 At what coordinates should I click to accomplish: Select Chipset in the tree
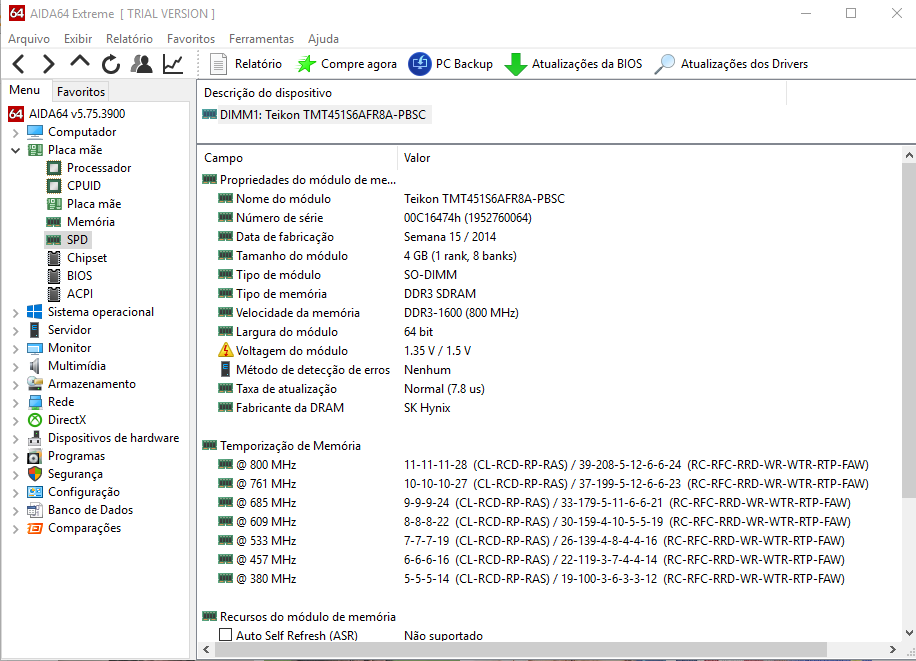point(87,258)
